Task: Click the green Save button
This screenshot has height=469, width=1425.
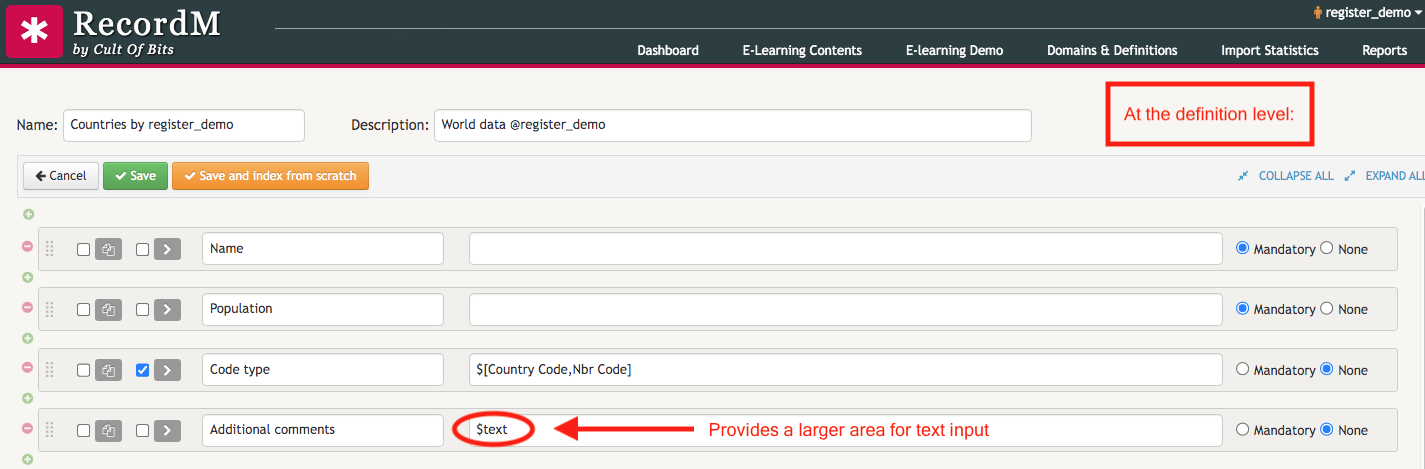Action: pos(135,176)
